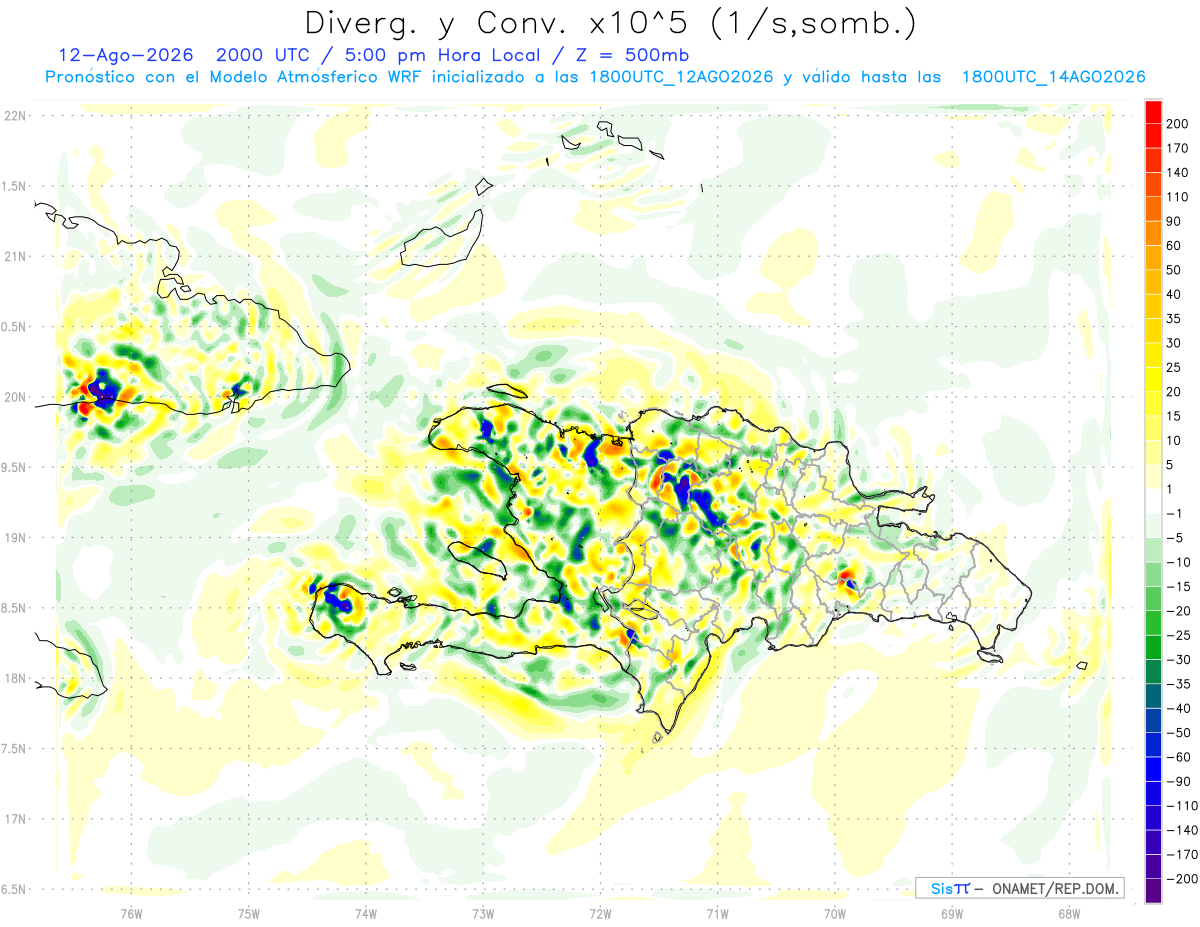1200x927 pixels.
Task: Click the negative legend value '-110'
Action: pos(1181,805)
